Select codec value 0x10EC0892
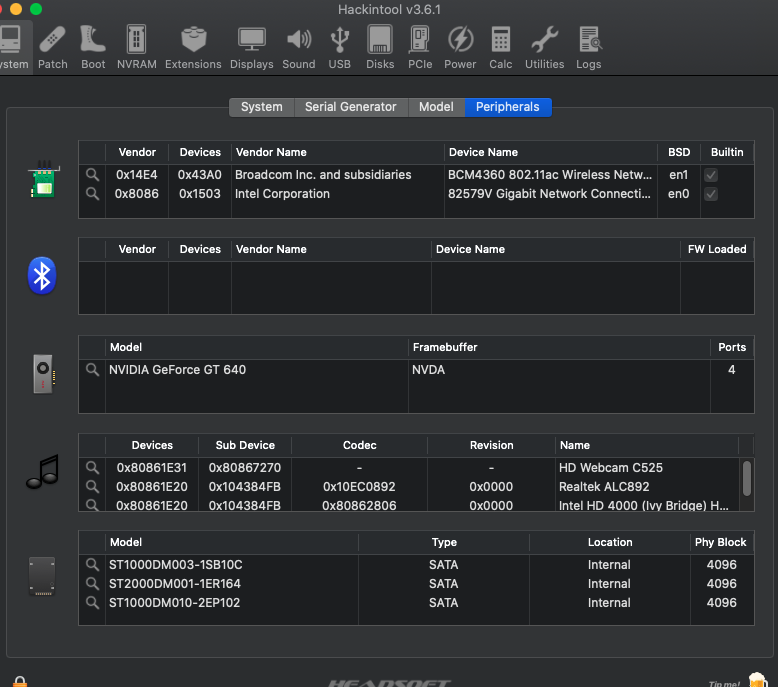Viewport: 778px width, 687px height. click(359, 486)
